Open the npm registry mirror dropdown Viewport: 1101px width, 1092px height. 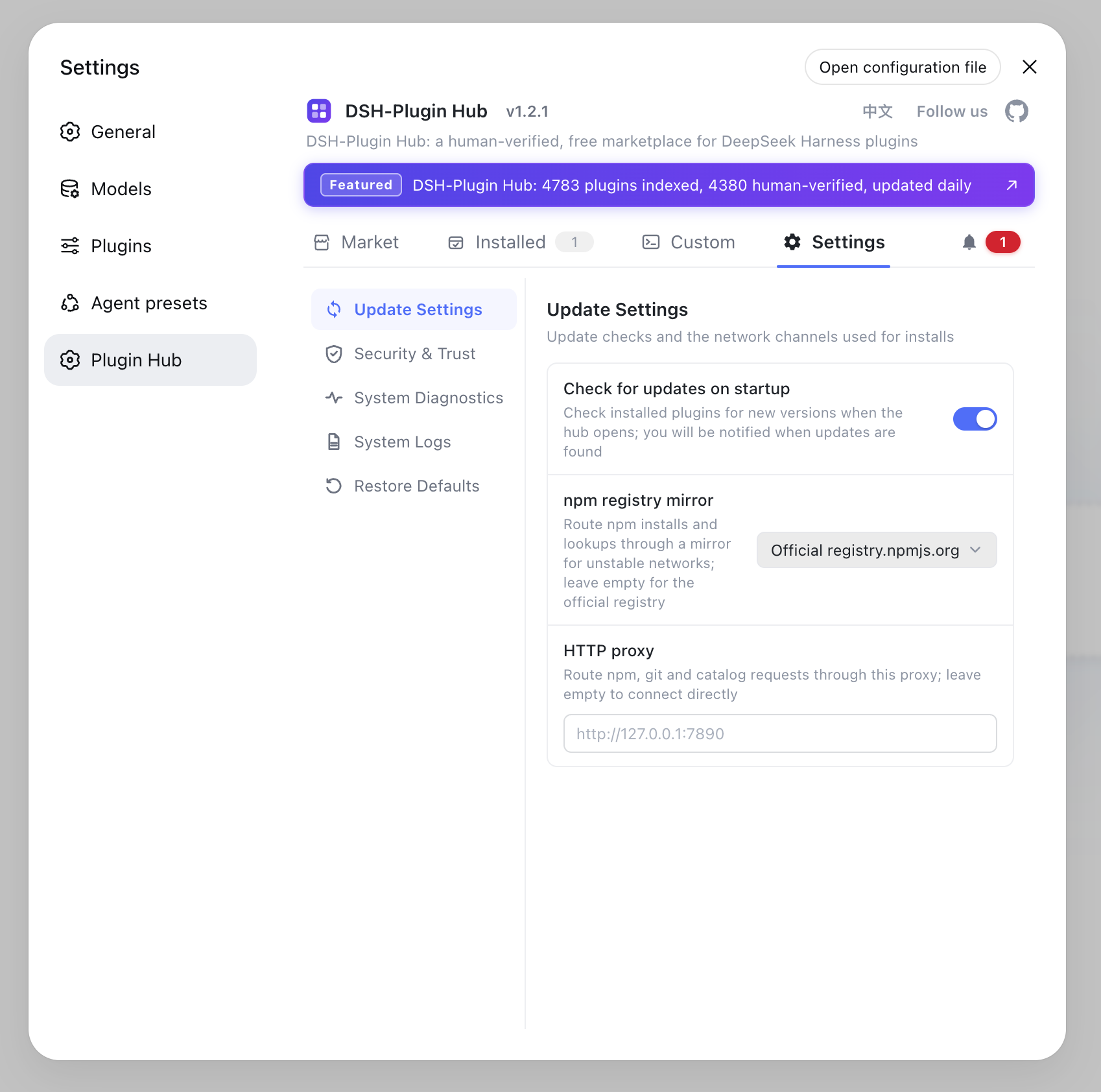[x=877, y=550]
